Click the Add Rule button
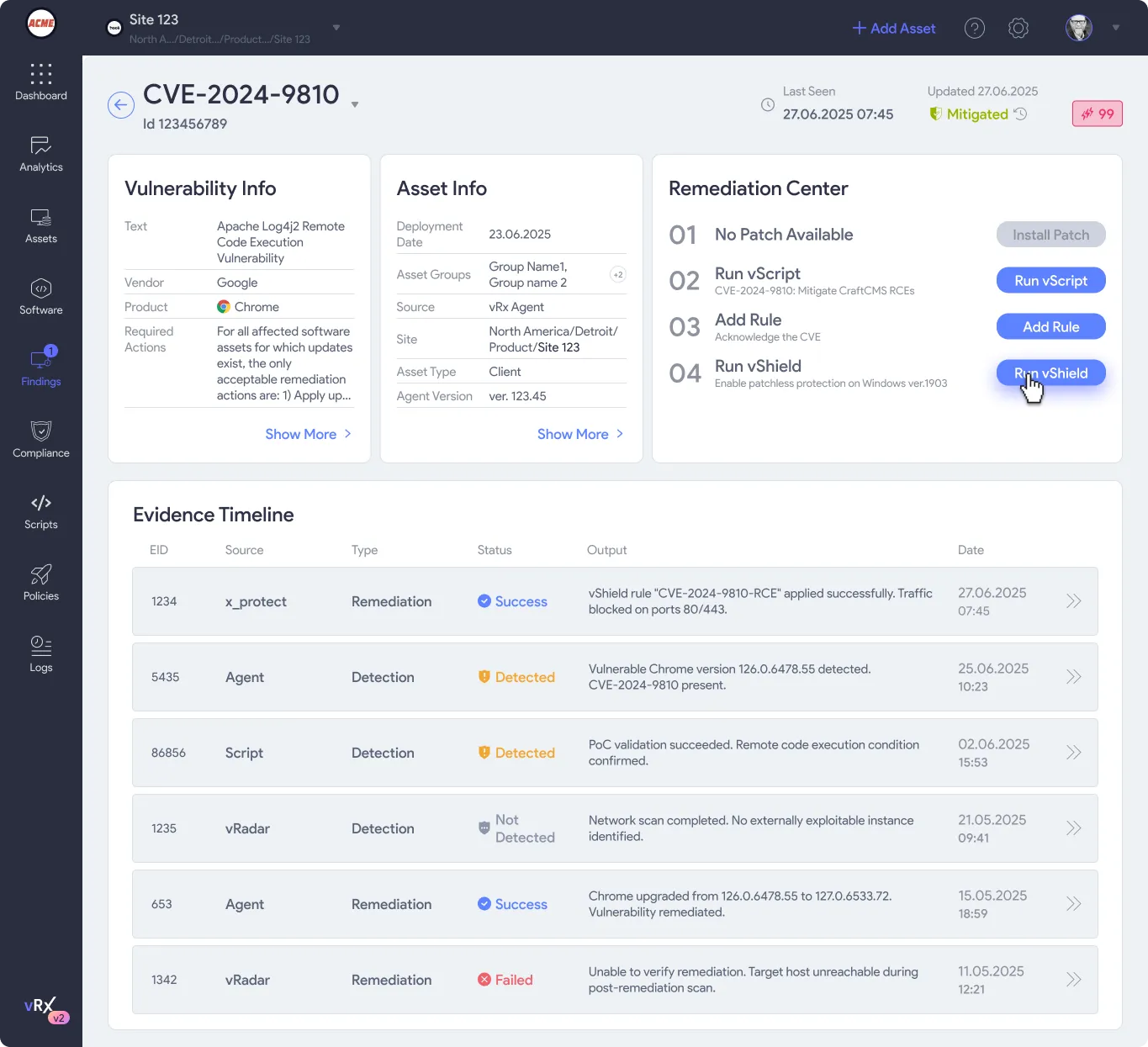 click(1051, 327)
